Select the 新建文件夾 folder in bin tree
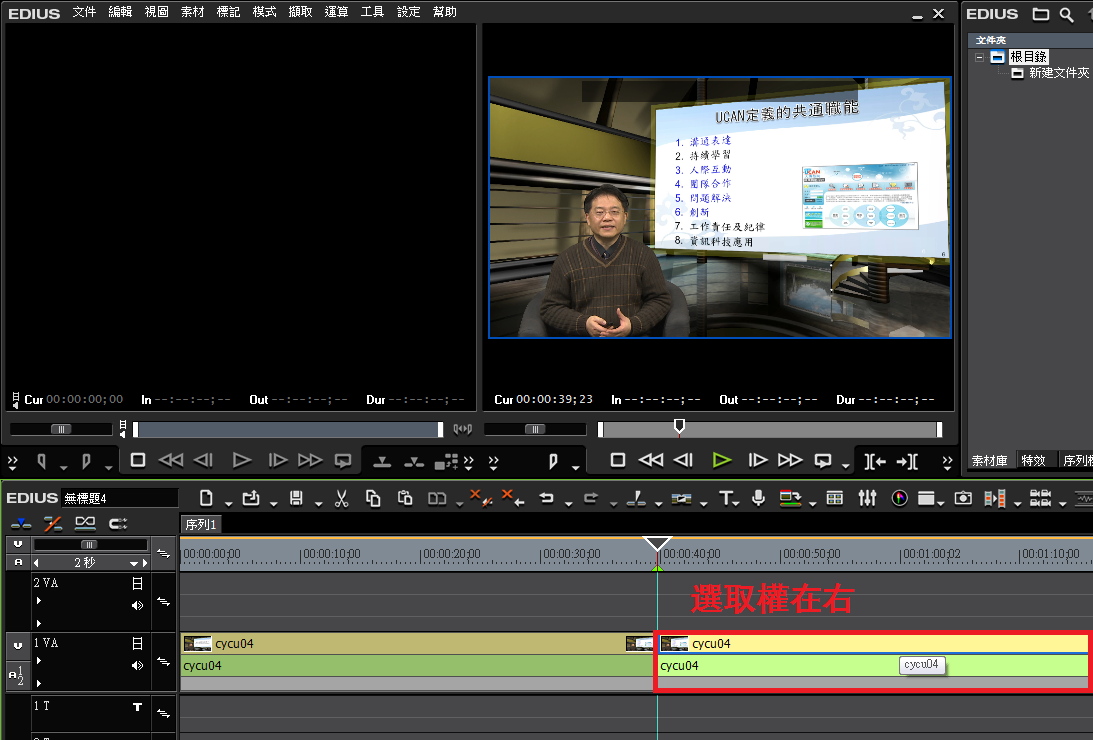 pos(1058,74)
